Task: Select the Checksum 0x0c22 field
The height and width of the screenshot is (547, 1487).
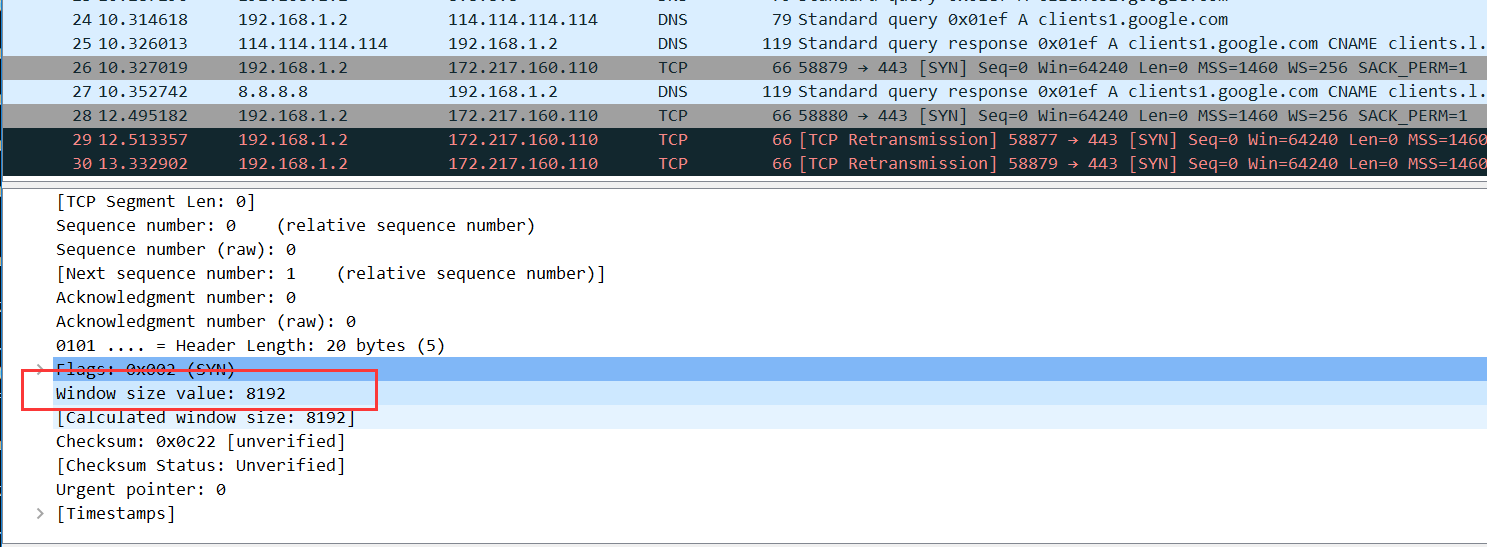Action: tap(201, 442)
